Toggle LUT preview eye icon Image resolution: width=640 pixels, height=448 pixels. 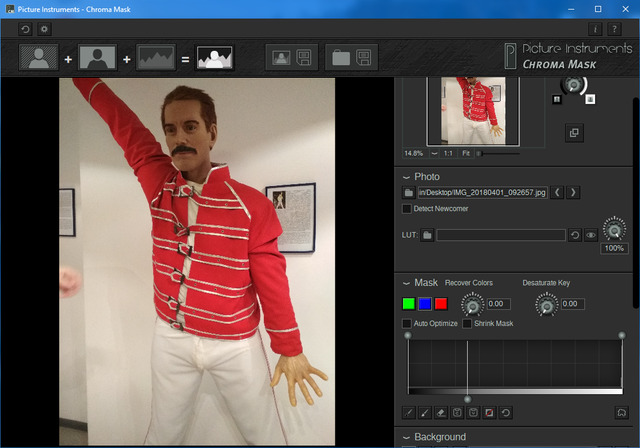(x=590, y=235)
